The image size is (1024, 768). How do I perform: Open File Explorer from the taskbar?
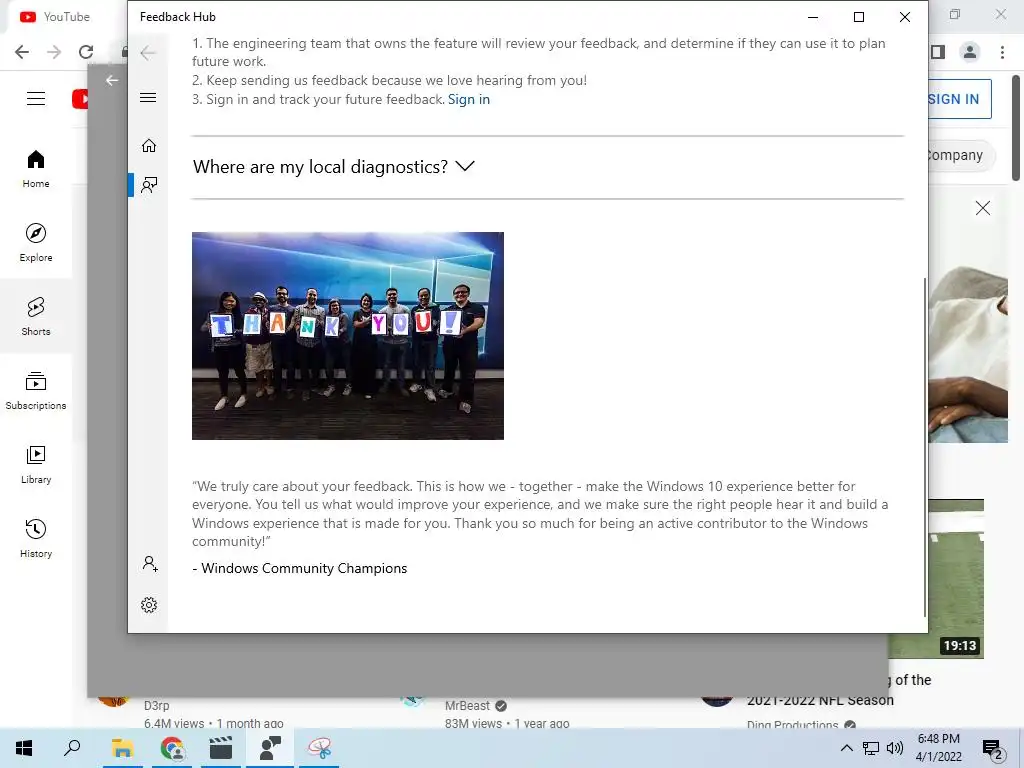(122, 748)
